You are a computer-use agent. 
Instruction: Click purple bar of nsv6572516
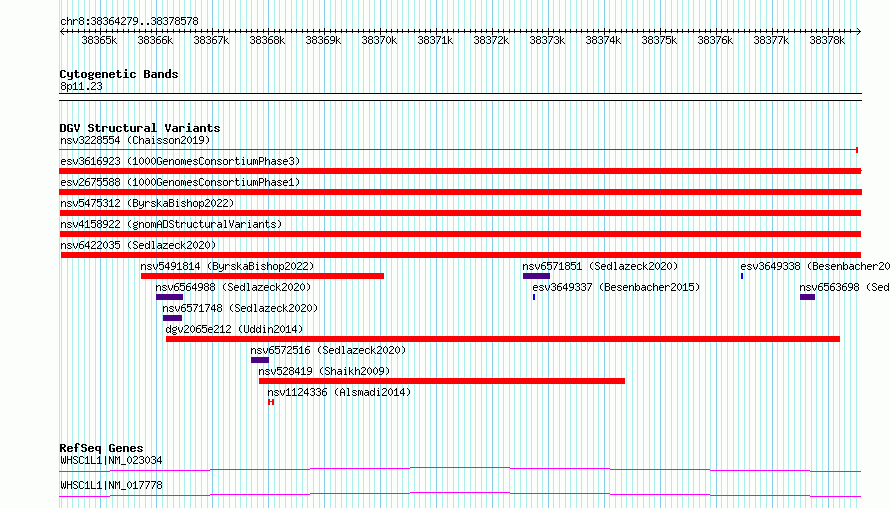click(260, 360)
